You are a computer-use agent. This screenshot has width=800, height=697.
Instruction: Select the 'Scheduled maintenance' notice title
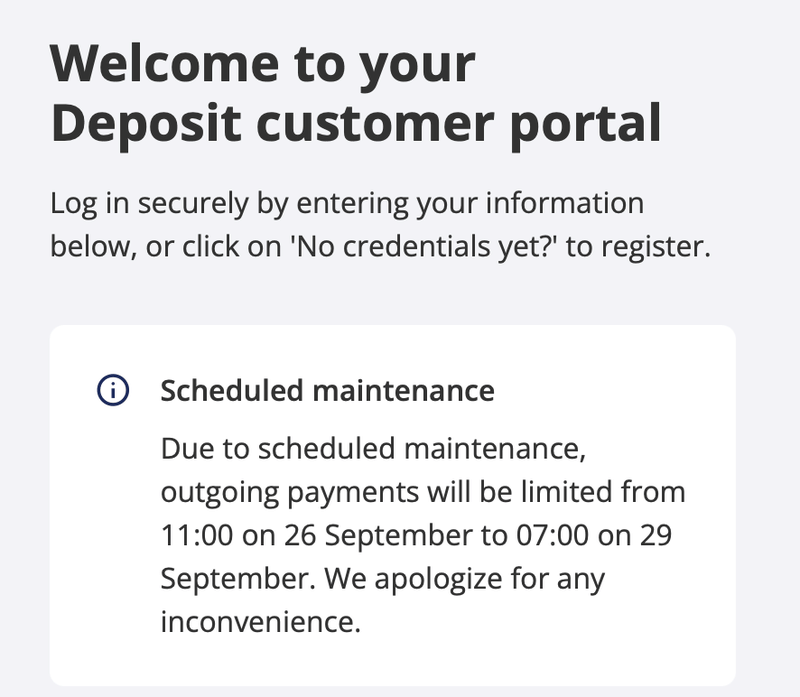pyautogui.click(x=327, y=390)
